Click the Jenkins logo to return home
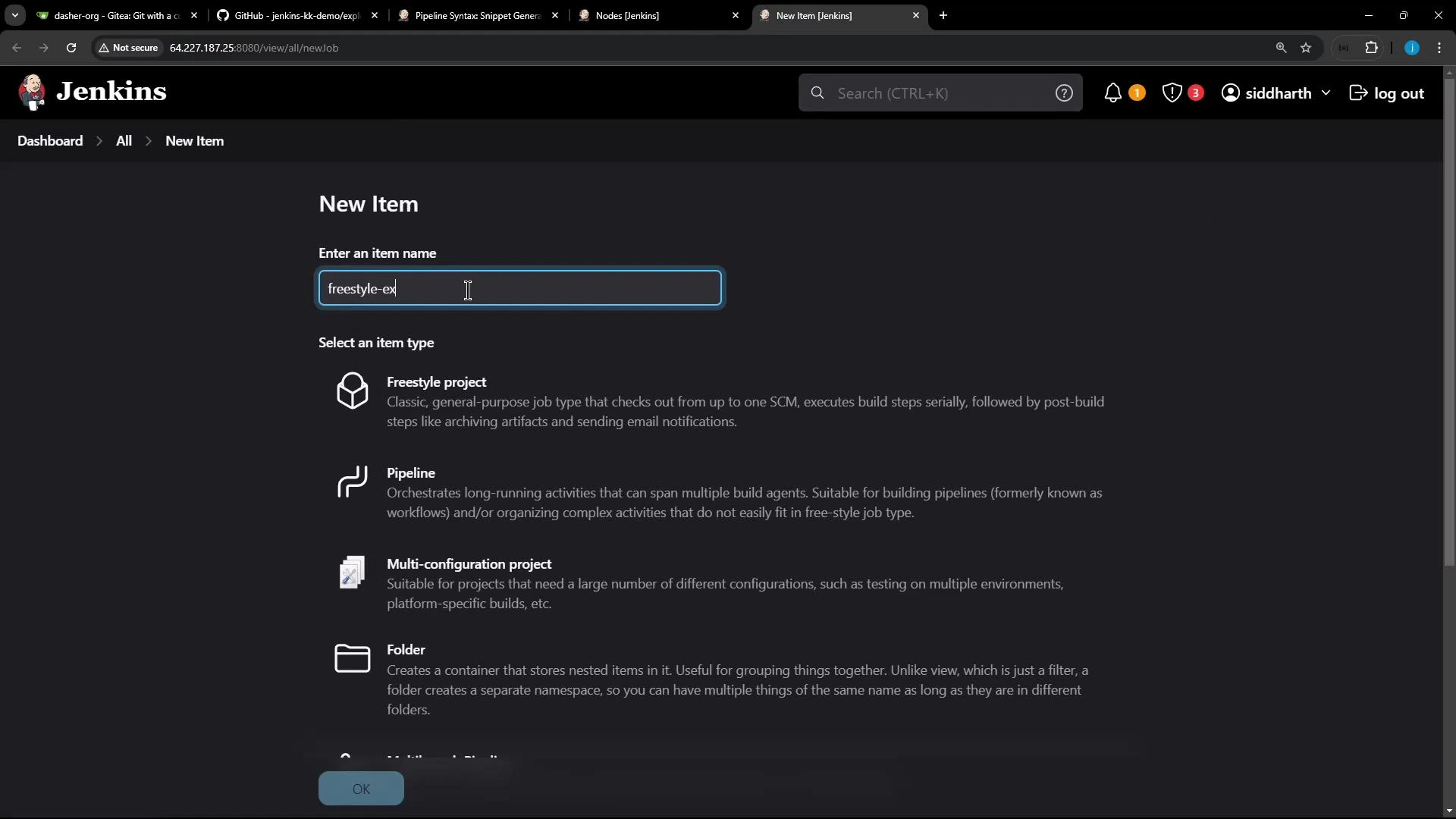The width and height of the screenshot is (1456, 819). point(32,91)
